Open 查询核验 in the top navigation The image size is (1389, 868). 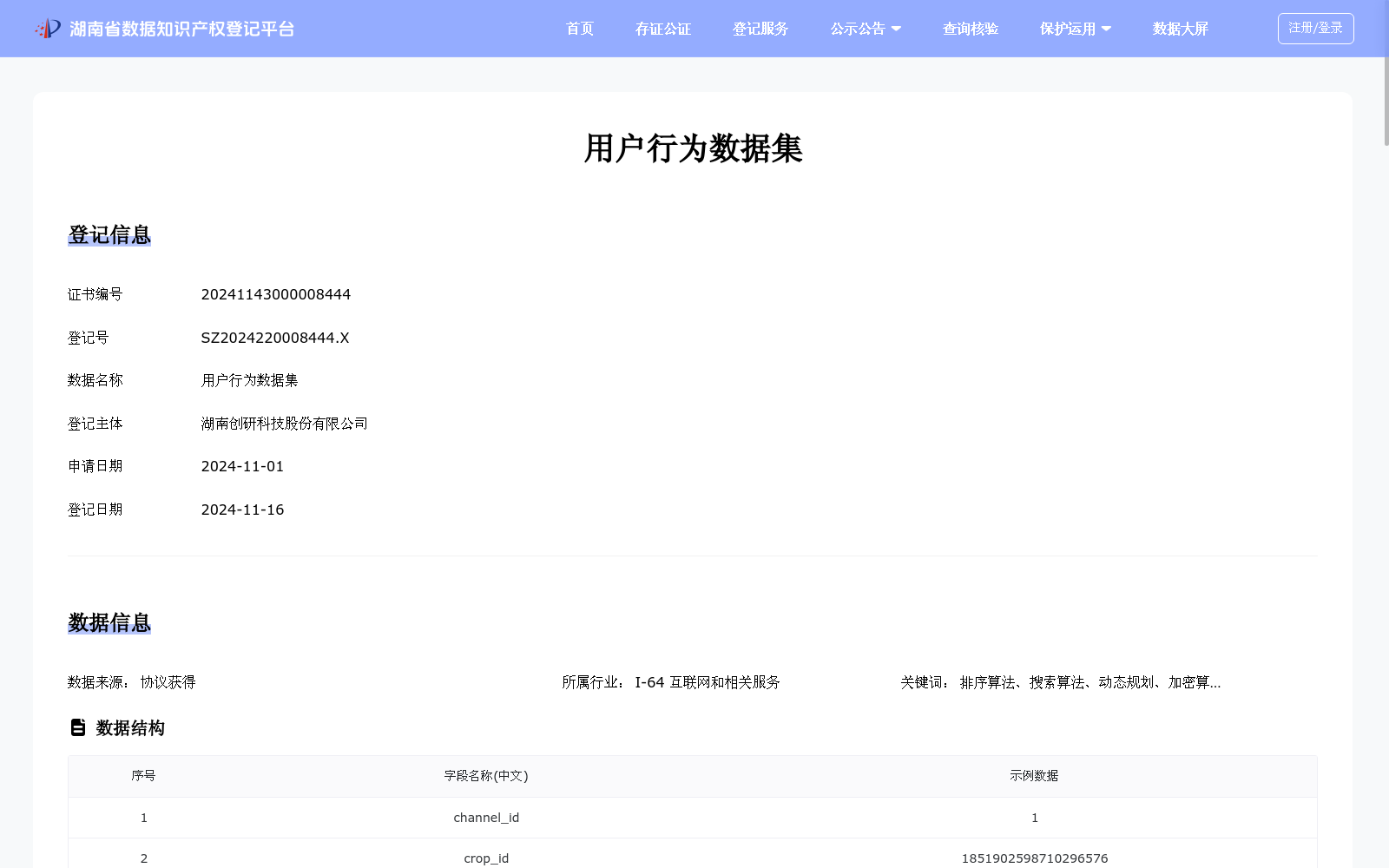[x=971, y=29]
